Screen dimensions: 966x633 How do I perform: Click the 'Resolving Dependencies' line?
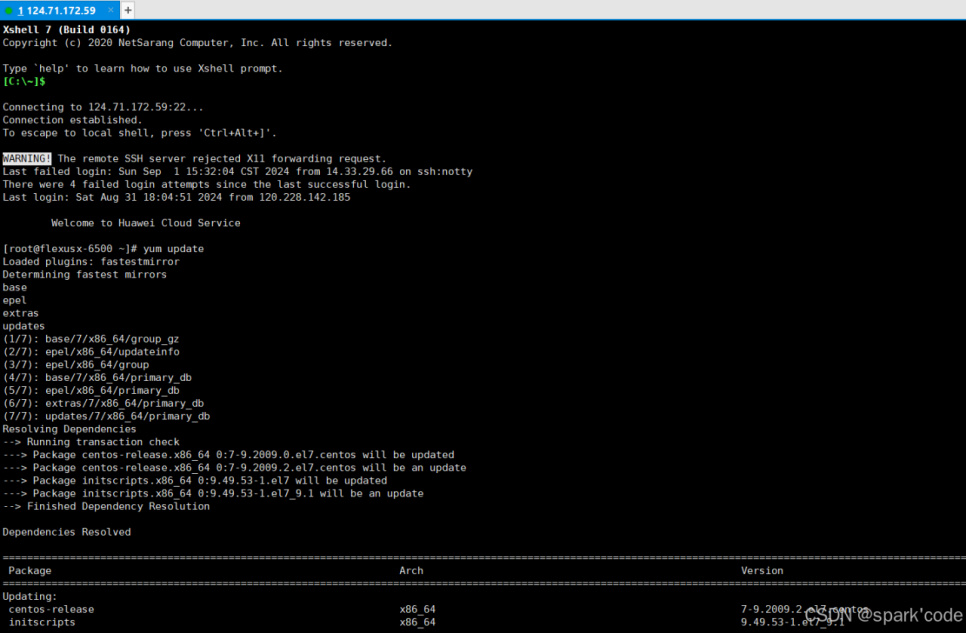[x=69, y=429]
